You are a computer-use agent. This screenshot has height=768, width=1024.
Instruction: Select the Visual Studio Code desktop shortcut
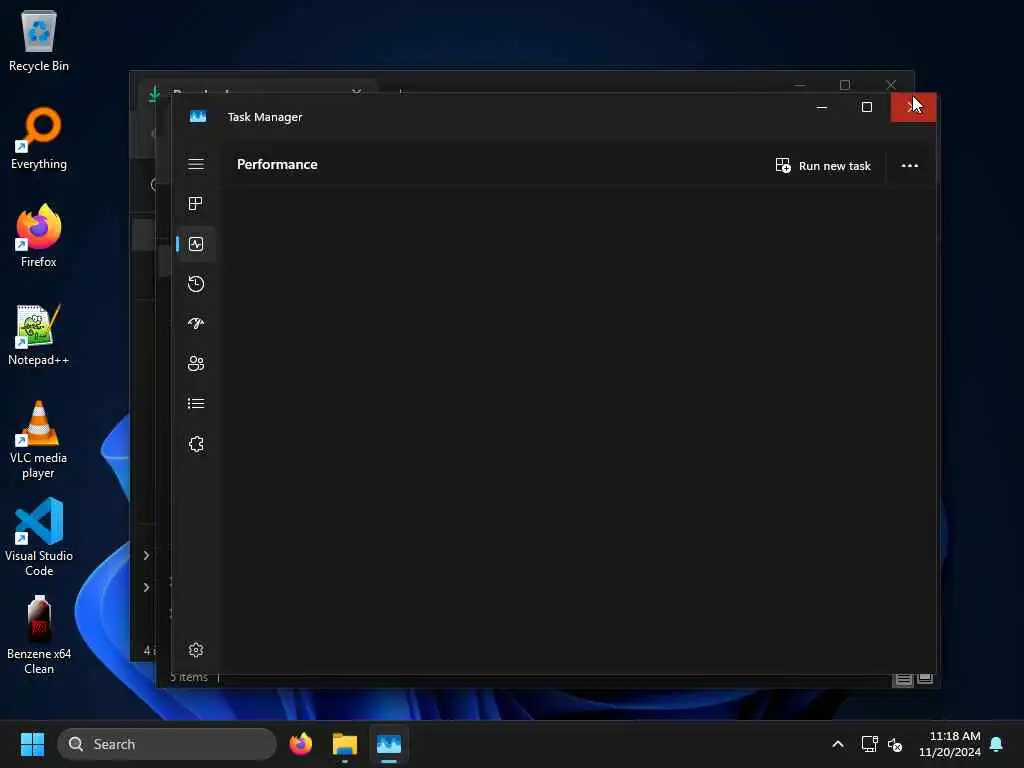(x=39, y=537)
